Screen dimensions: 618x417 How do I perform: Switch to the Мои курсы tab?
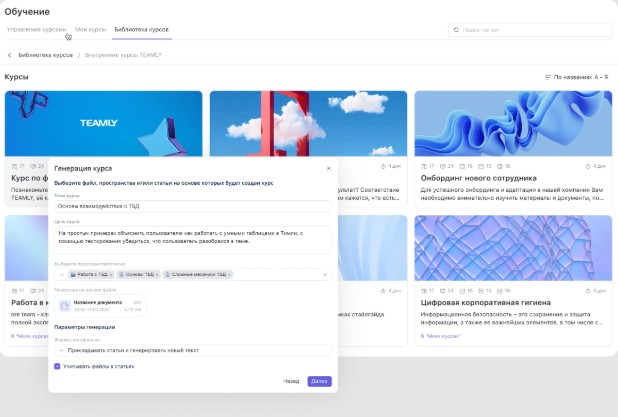(x=90, y=30)
